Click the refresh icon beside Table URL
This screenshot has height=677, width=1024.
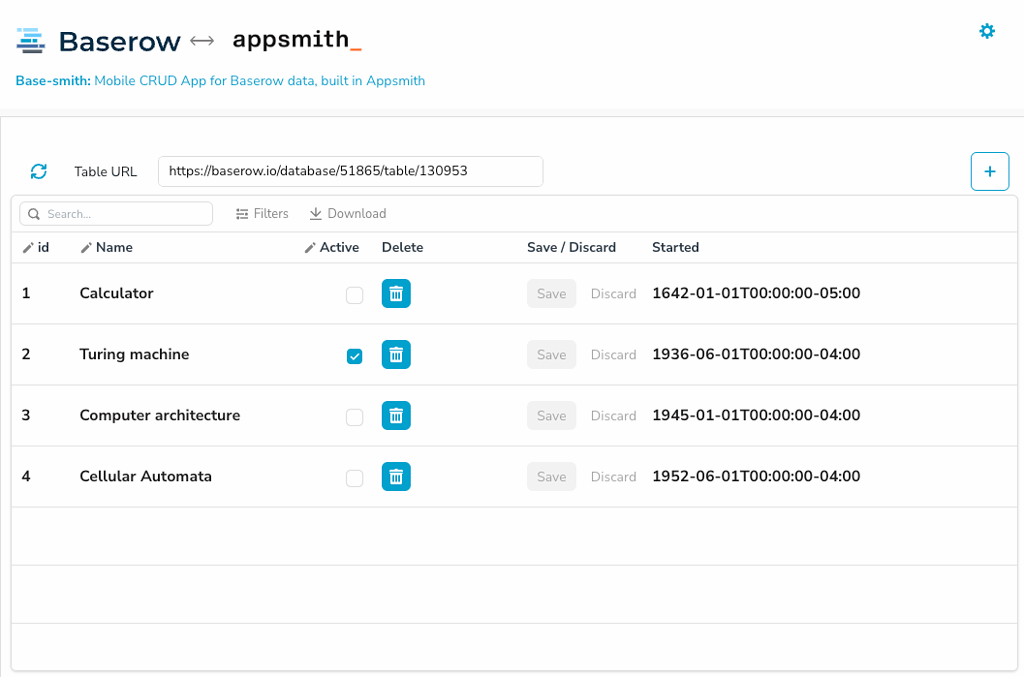pos(38,171)
